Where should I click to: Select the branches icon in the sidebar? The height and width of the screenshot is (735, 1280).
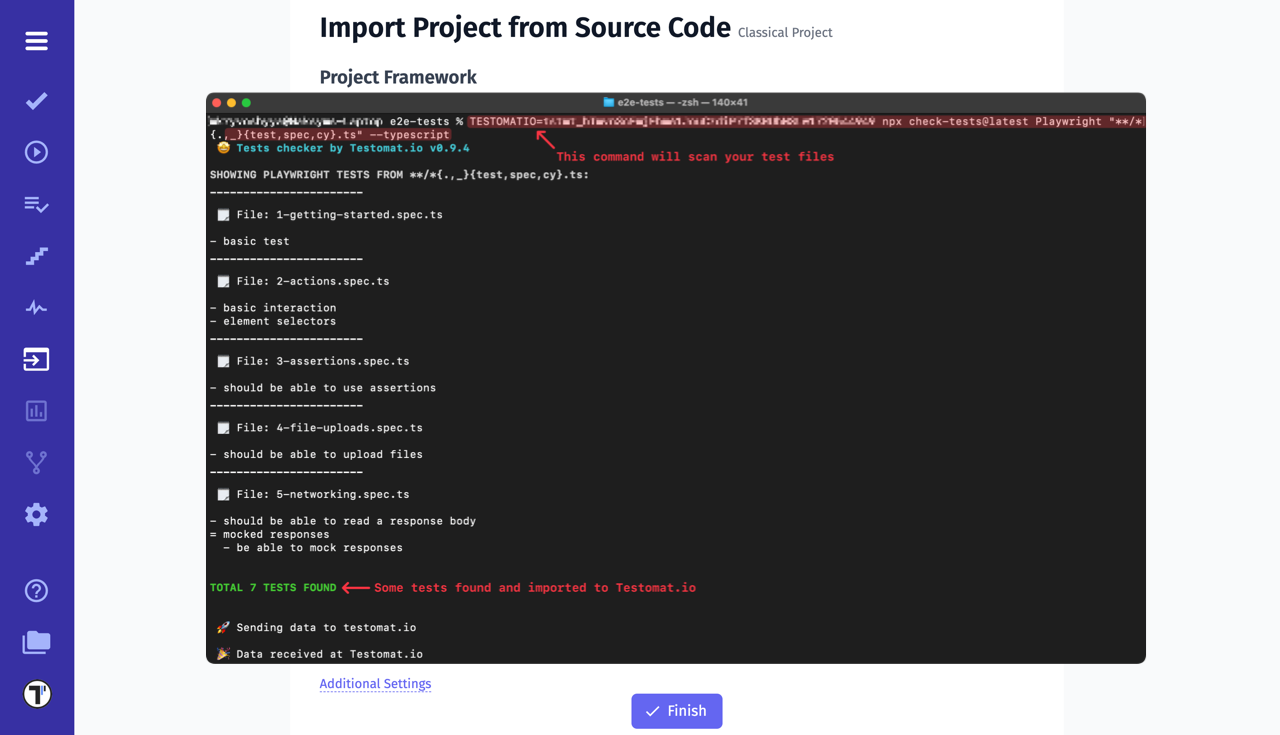point(36,462)
